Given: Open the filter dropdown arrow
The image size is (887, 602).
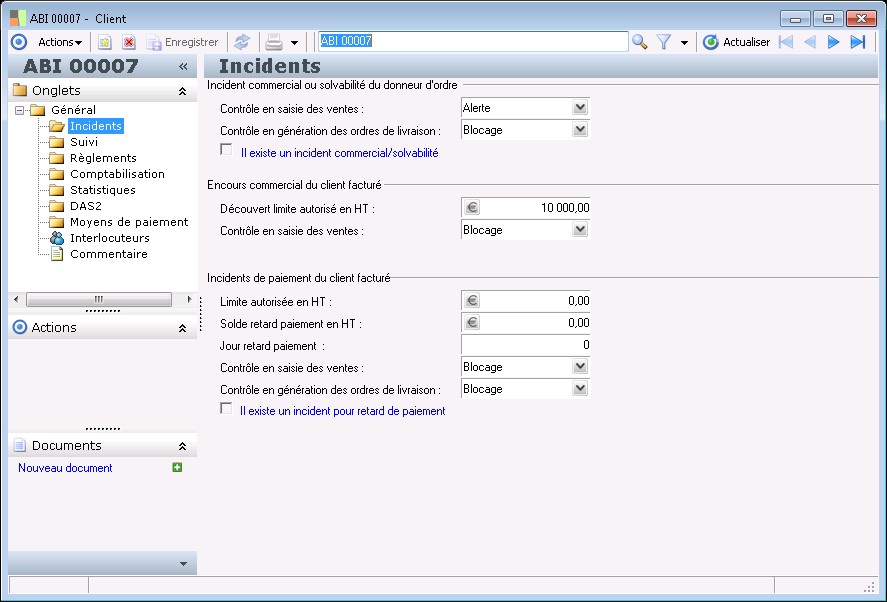Looking at the screenshot, I should 684,42.
